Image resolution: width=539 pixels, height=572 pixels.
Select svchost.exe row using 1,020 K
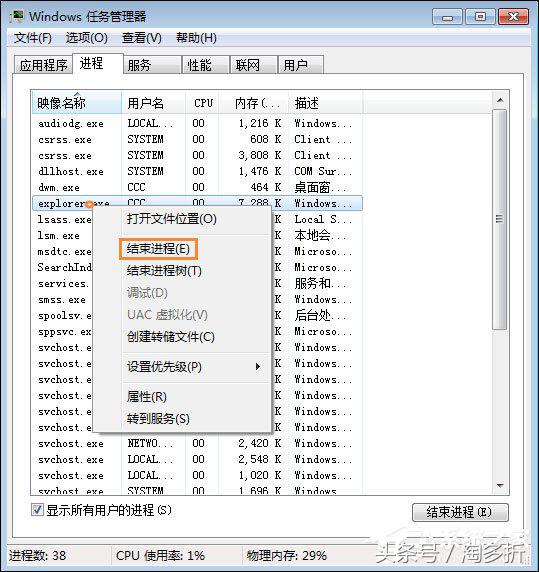(x=197, y=476)
